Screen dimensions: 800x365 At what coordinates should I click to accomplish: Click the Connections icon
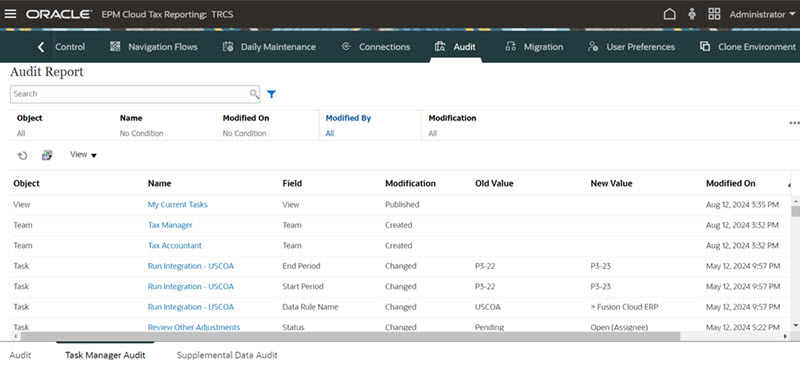345,46
